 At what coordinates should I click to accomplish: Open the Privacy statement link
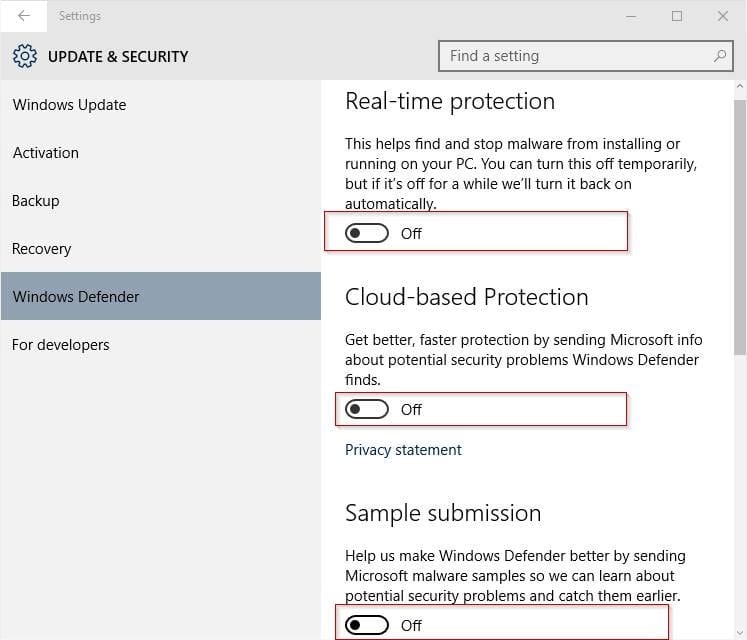[x=403, y=450]
